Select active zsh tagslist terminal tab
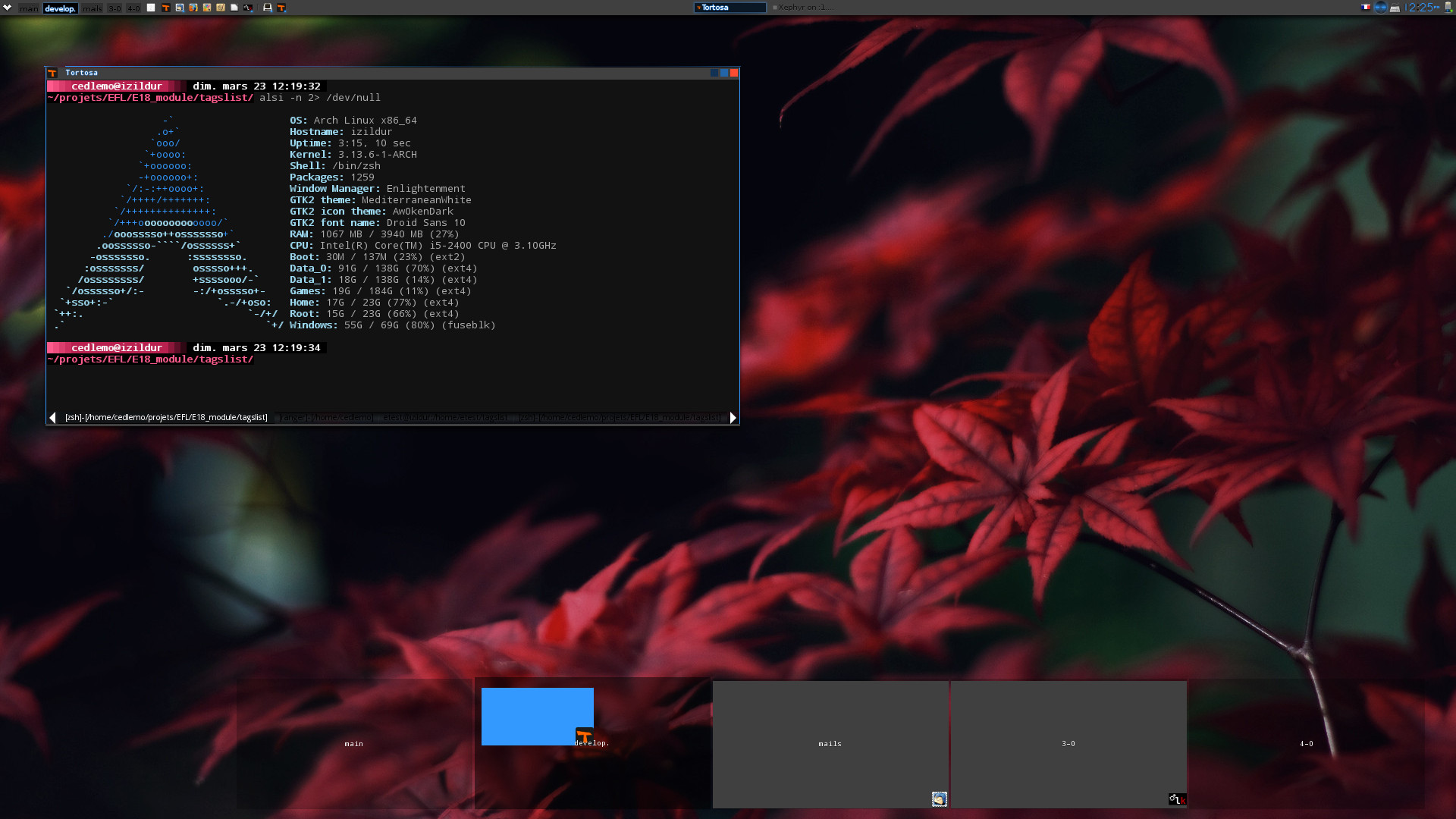Image resolution: width=1456 pixels, height=819 pixels. 166,417
